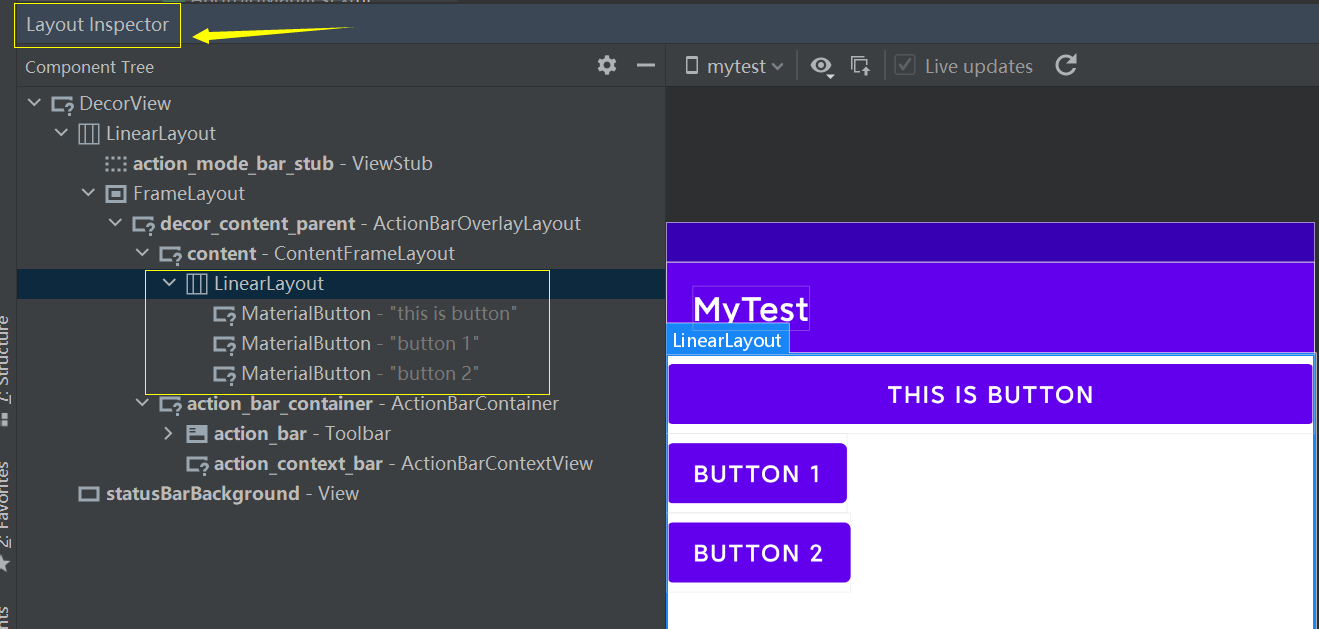1319x629 pixels.
Task: Click the decor_content_parent node icon
Action: [x=144, y=224]
